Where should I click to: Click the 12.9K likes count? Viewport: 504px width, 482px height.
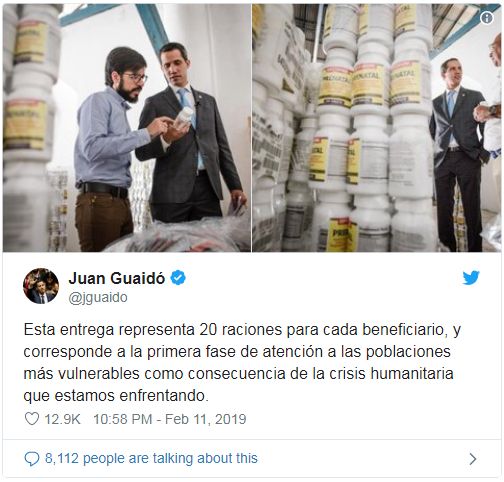(62, 419)
